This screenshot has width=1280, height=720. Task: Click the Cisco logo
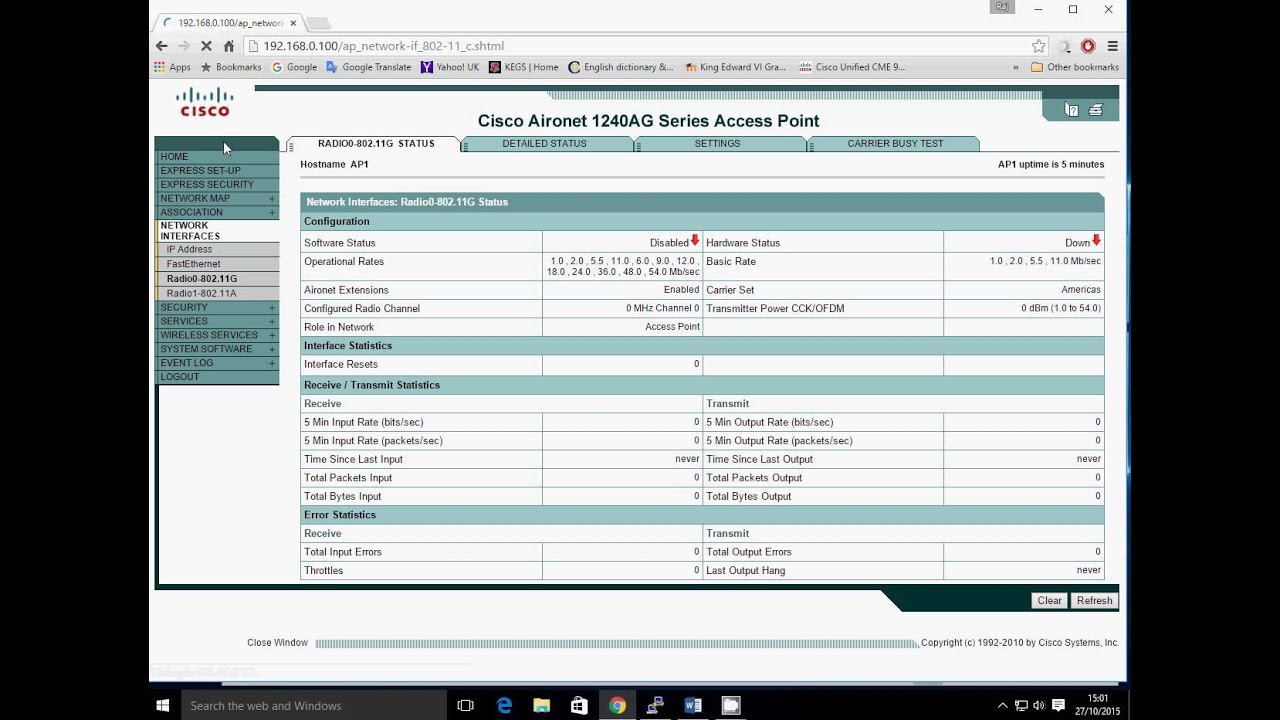[x=205, y=102]
